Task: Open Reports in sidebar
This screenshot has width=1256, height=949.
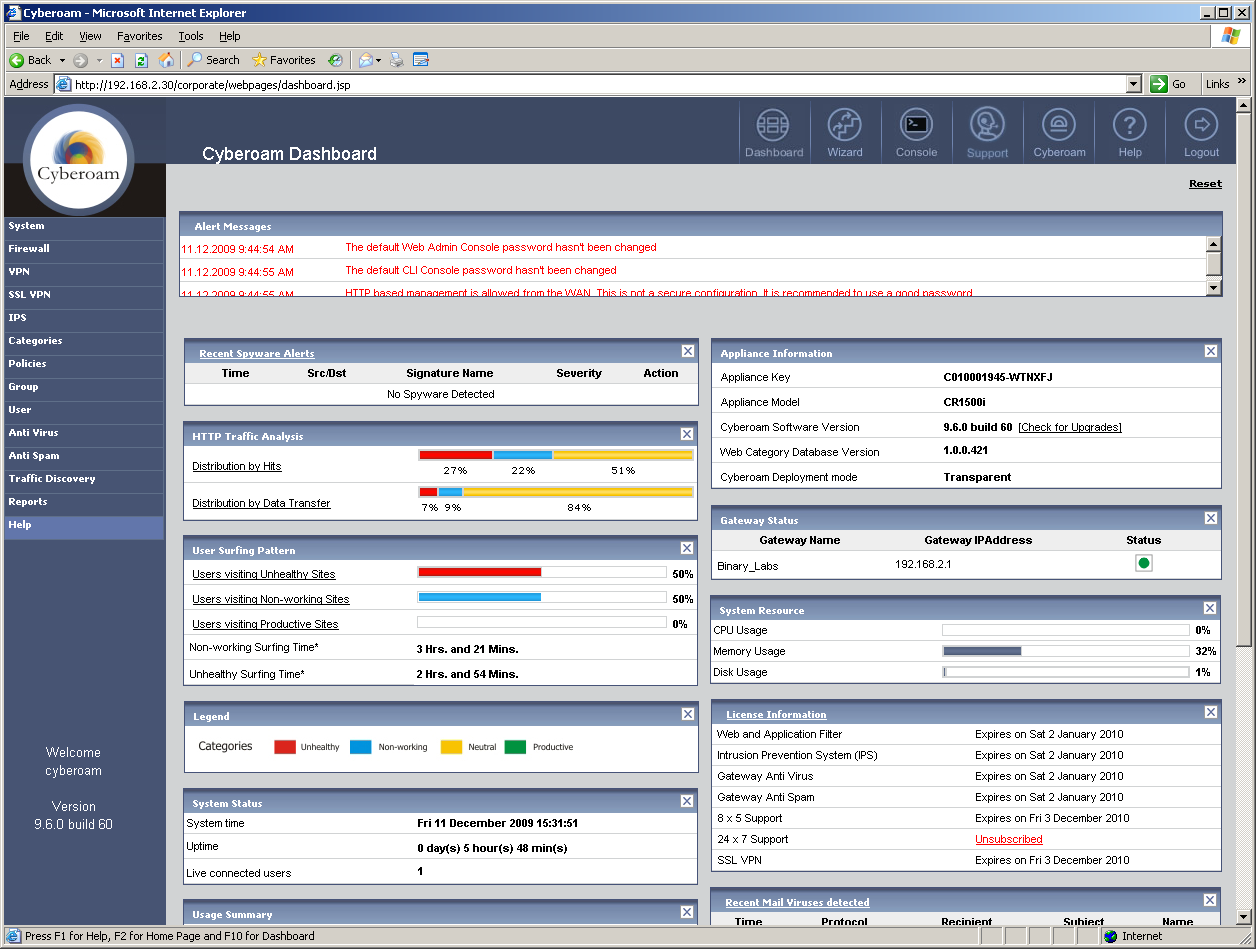Action: (x=83, y=502)
